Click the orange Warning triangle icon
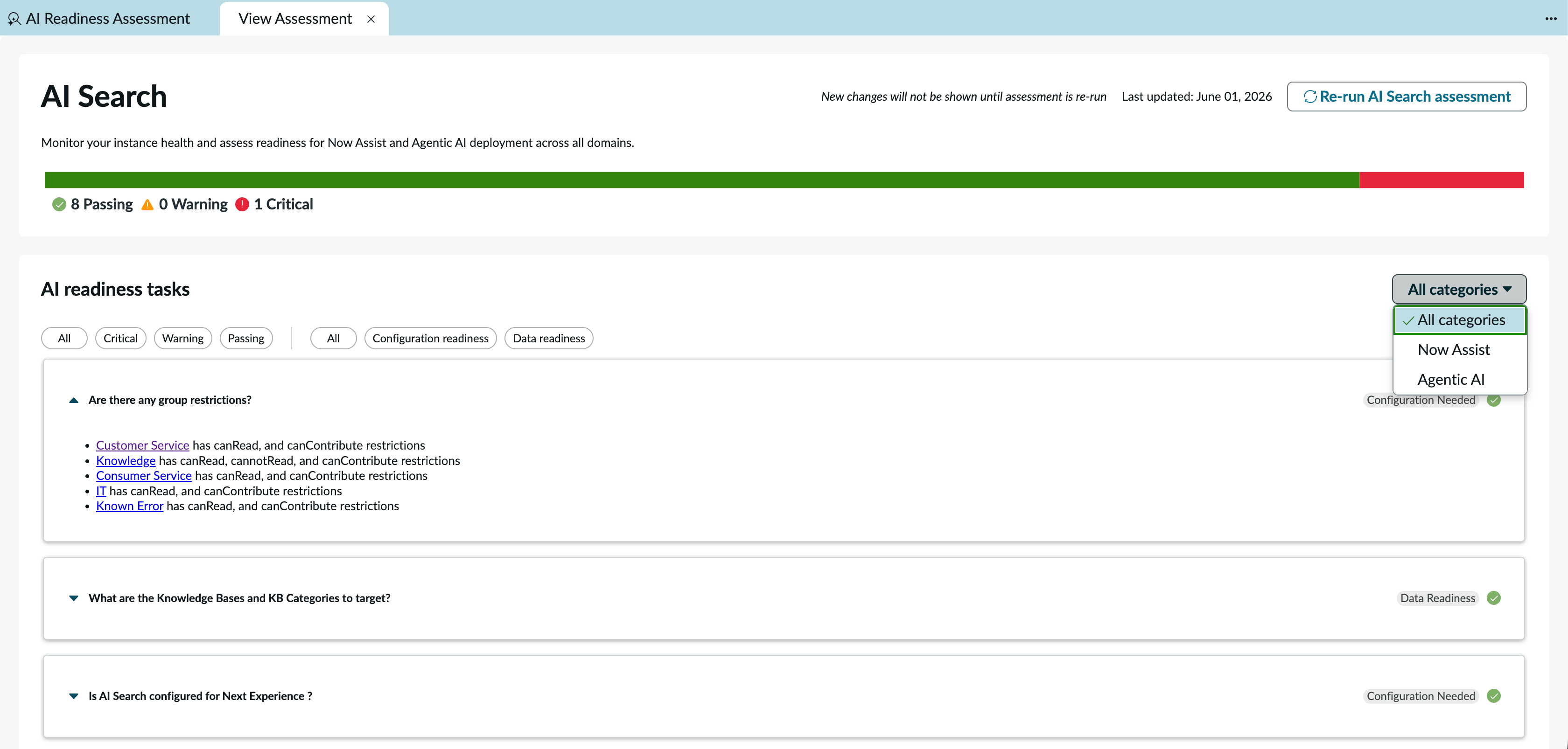 pyautogui.click(x=147, y=204)
